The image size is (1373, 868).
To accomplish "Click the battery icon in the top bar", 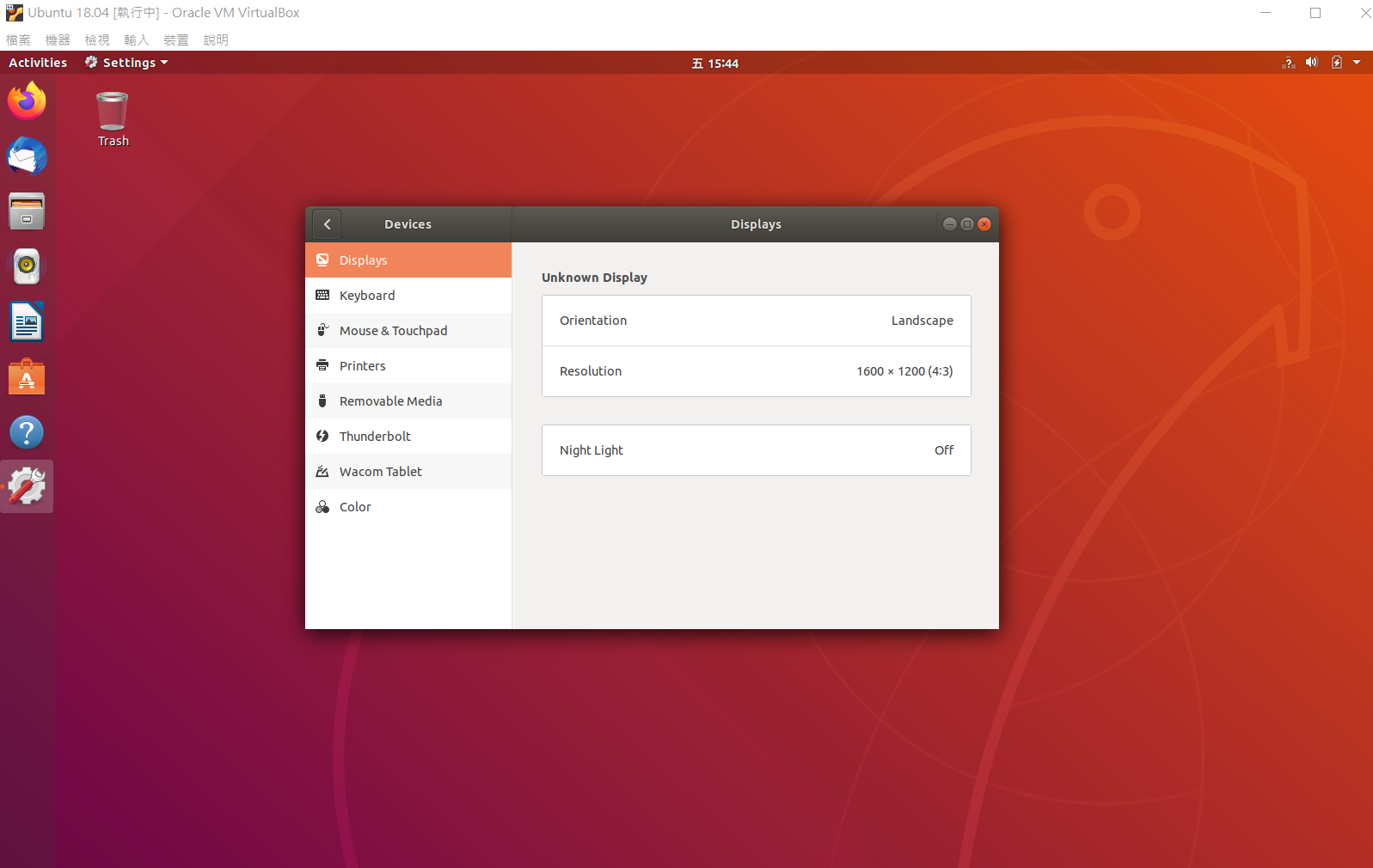I will pos(1337,63).
